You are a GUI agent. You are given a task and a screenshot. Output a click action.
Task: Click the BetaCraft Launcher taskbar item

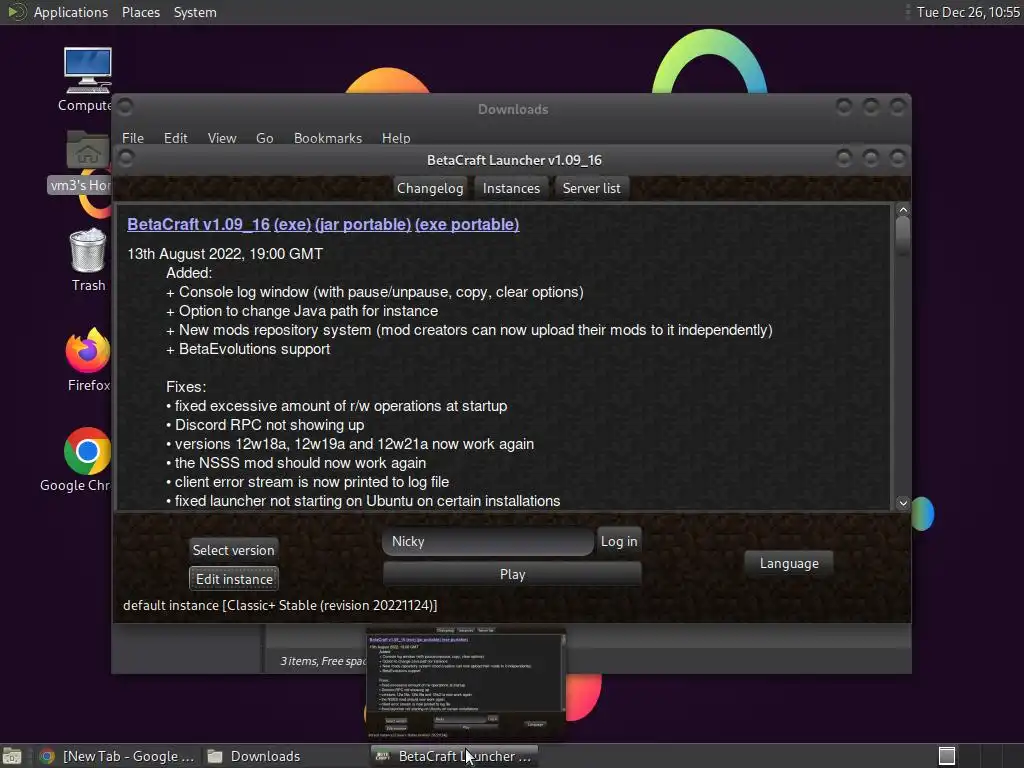454,756
